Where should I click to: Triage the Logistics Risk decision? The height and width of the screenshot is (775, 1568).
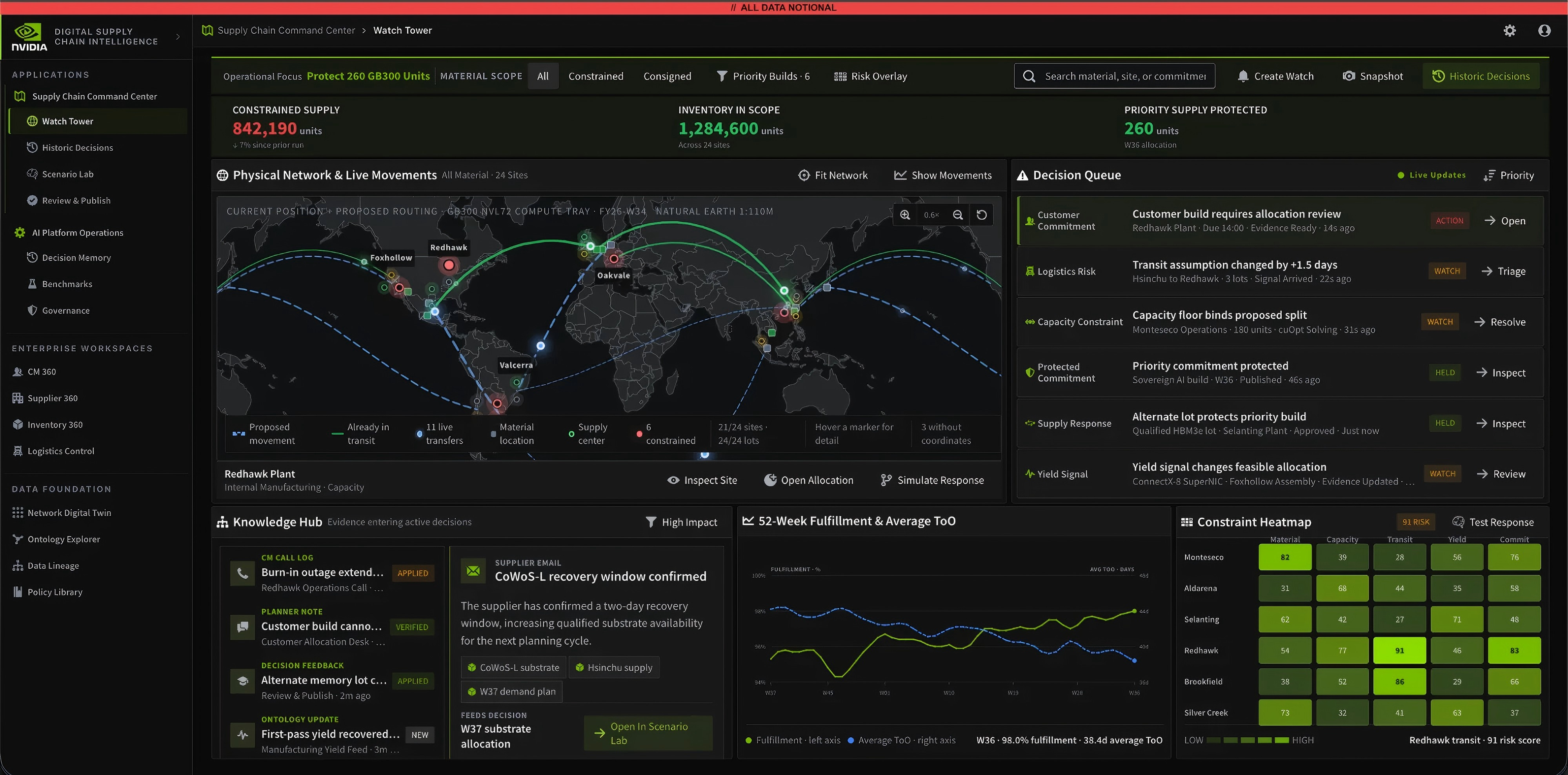(x=1503, y=271)
